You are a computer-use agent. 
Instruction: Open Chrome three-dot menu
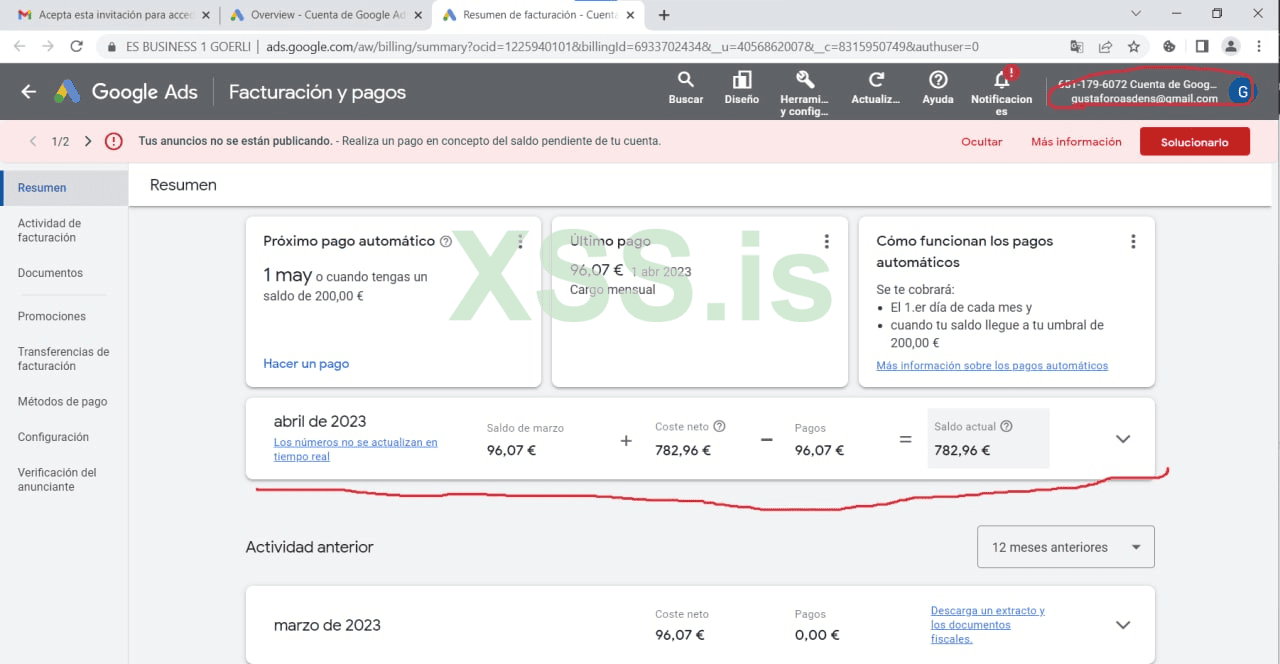click(1259, 46)
